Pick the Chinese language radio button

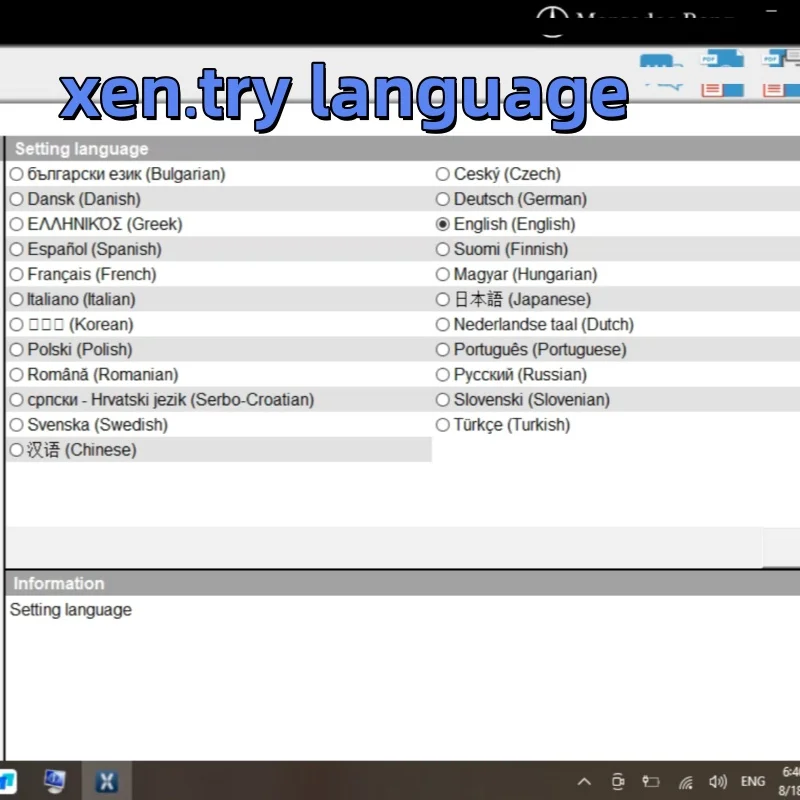tap(16, 450)
